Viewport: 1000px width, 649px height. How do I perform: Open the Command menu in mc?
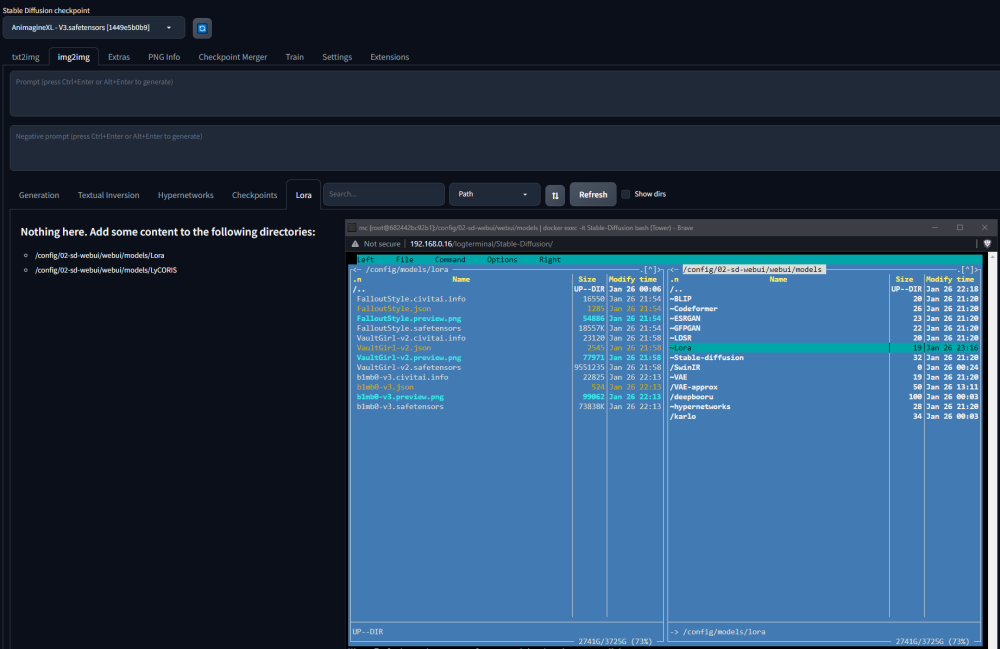[450, 259]
